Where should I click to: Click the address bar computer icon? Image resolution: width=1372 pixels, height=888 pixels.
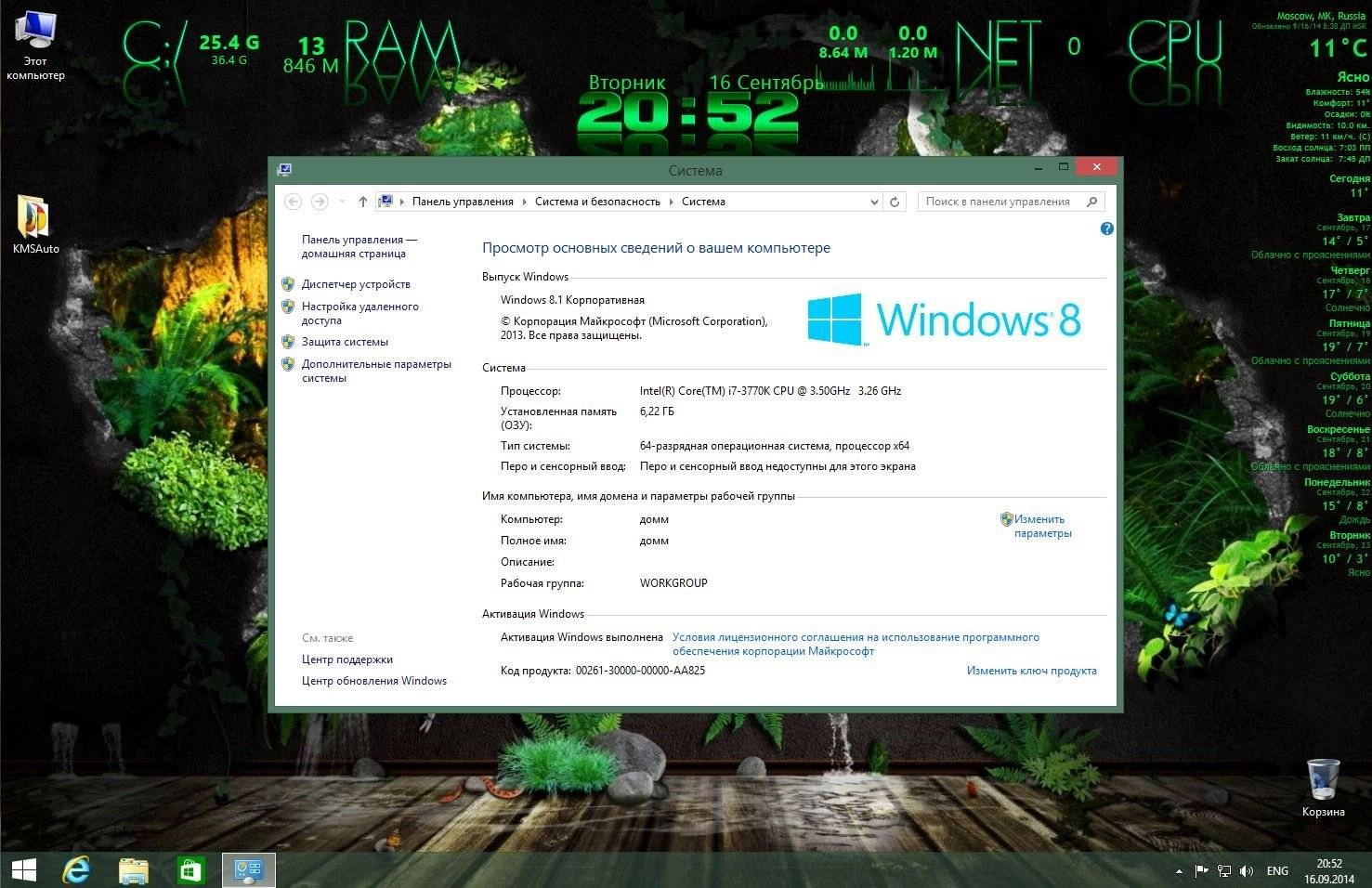tap(386, 202)
